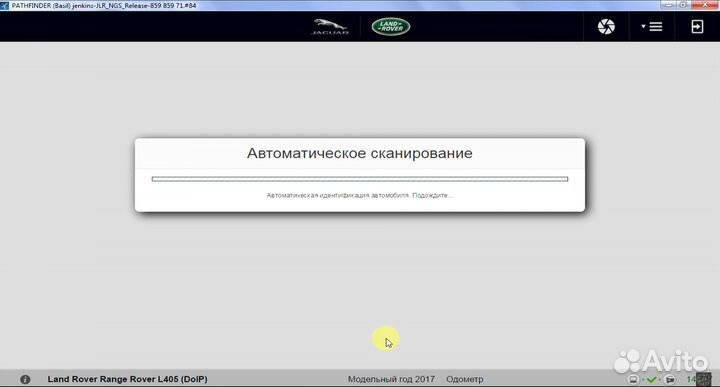Expand the small arrow beside hamburger menu
The image size is (720, 387).
pyautogui.click(x=643, y=26)
